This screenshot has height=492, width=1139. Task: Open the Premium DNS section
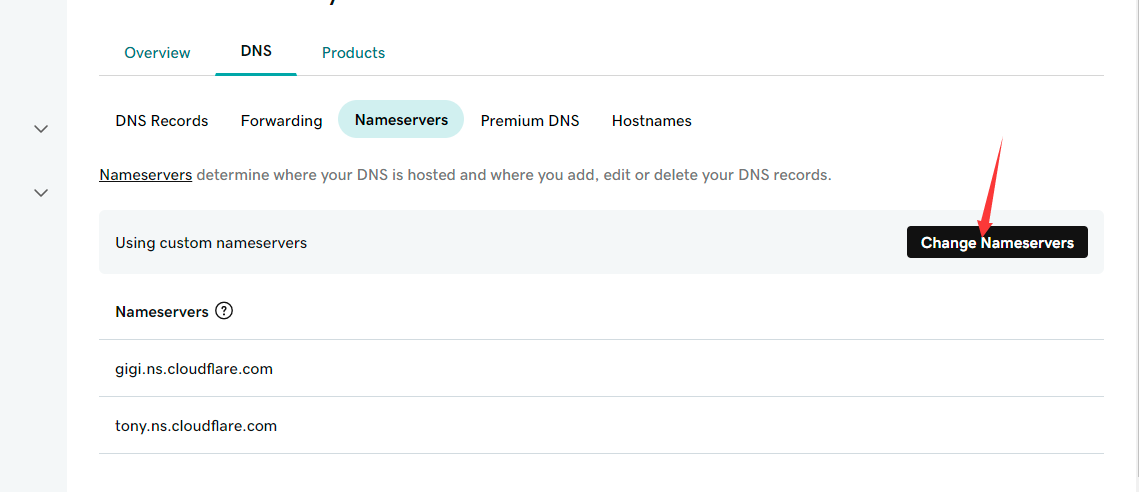(x=530, y=121)
